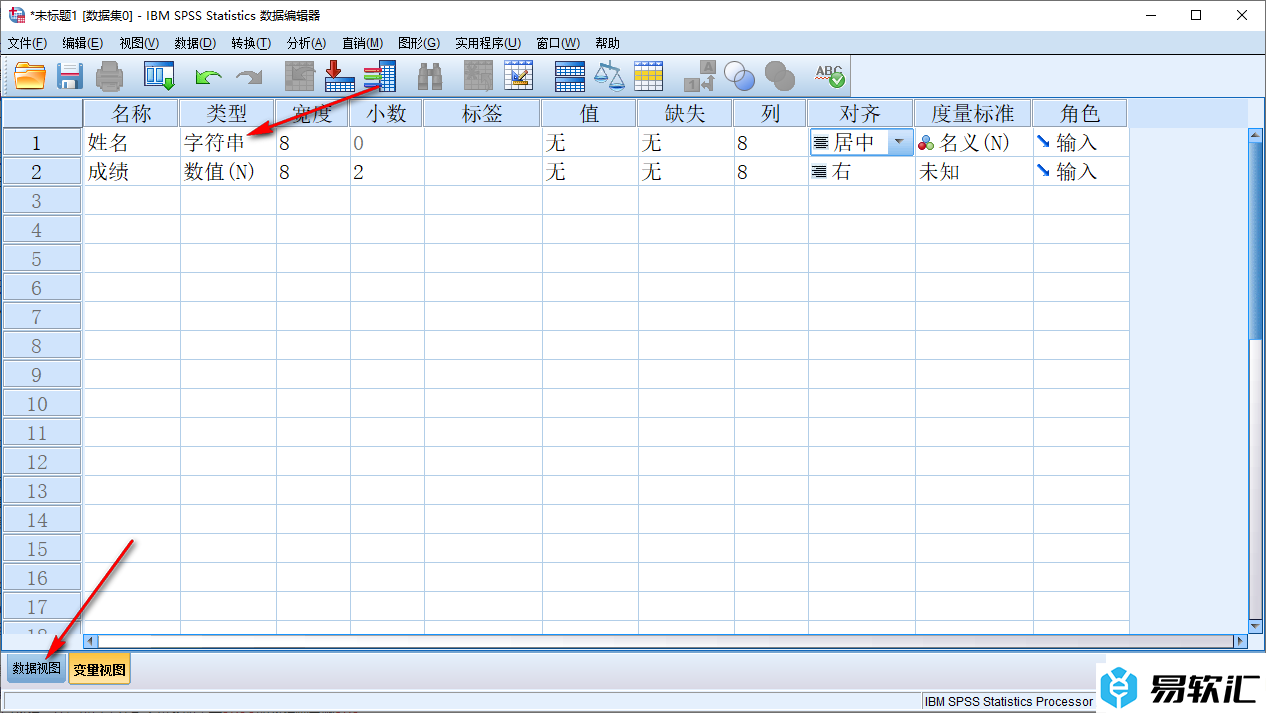Open the 图形(G) menu
Image resolution: width=1266 pixels, height=713 pixels.
pyautogui.click(x=419, y=43)
